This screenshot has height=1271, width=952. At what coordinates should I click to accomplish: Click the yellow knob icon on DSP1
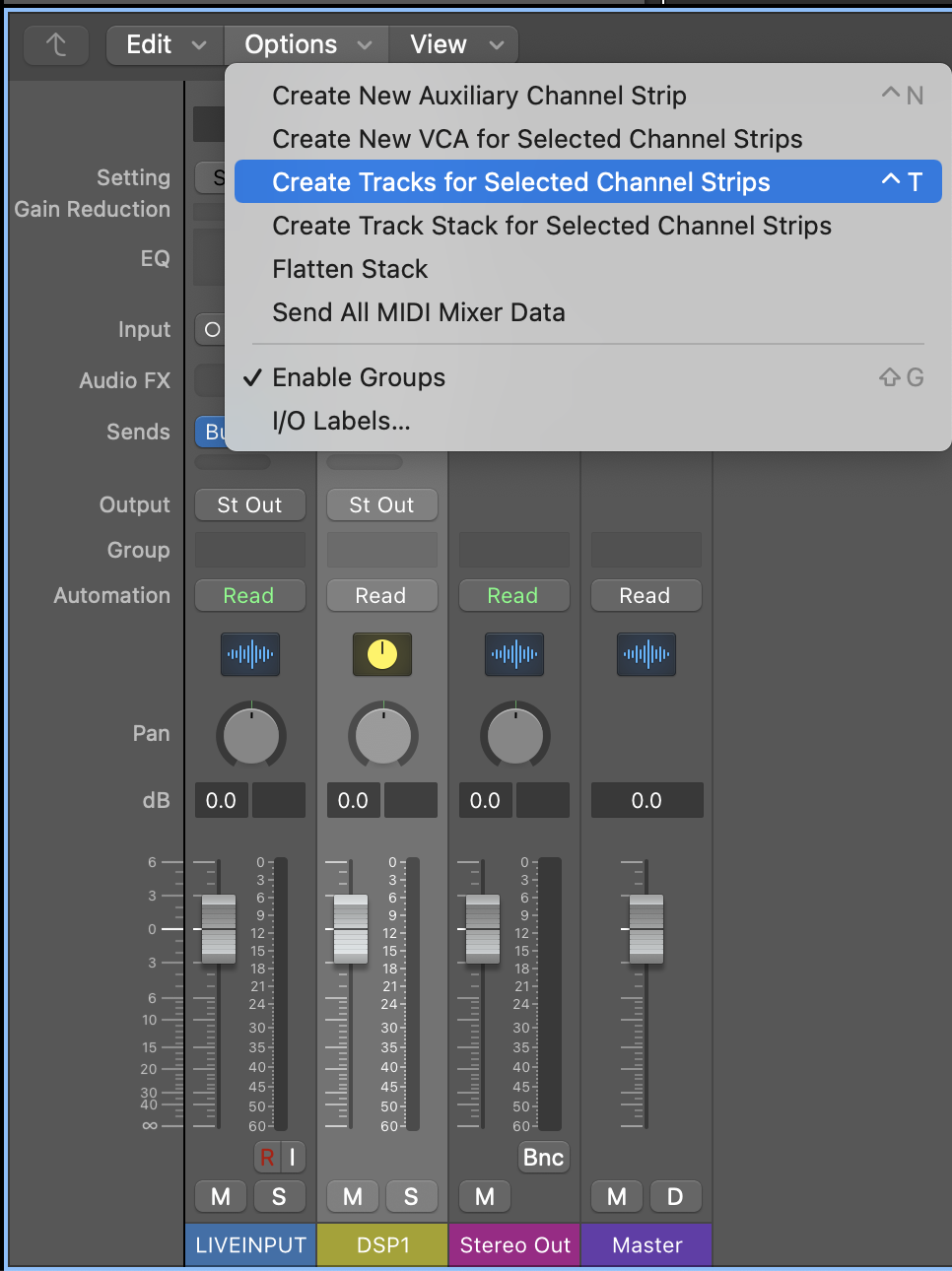pos(382,654)
